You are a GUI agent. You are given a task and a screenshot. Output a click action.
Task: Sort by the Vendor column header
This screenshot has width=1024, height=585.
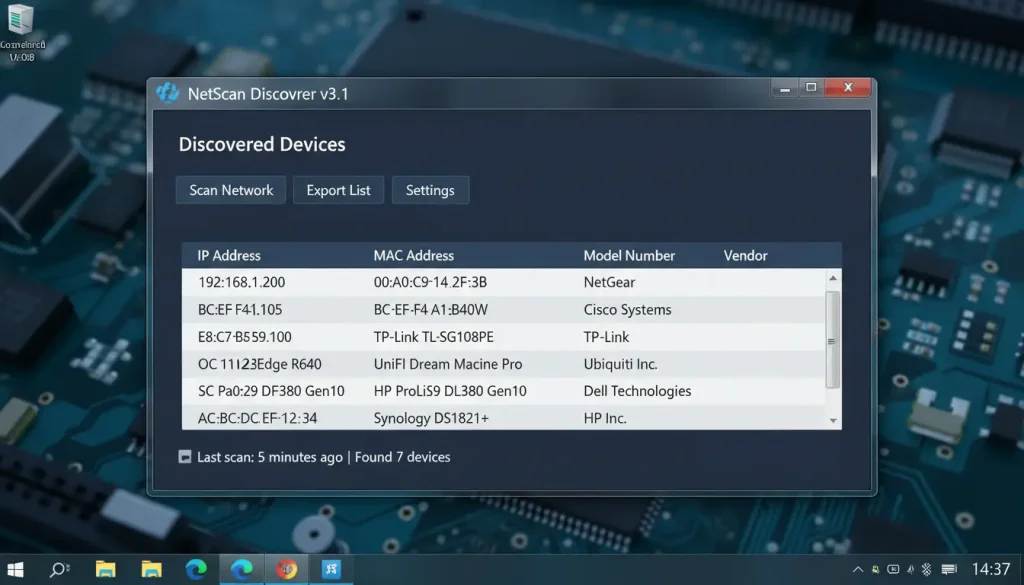tap(745, 255)
